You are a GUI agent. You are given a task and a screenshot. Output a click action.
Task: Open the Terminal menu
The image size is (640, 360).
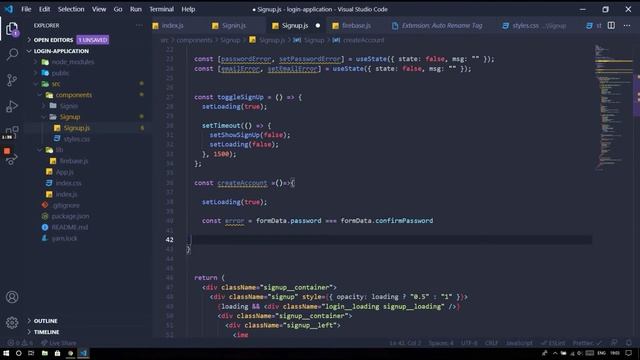point(161,9)
